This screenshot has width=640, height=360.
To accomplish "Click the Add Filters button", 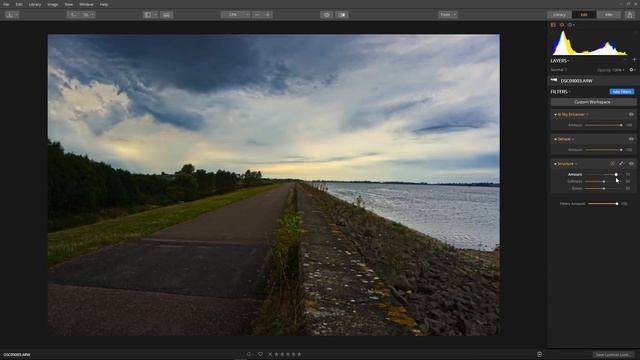I will [x=622, y=92].
